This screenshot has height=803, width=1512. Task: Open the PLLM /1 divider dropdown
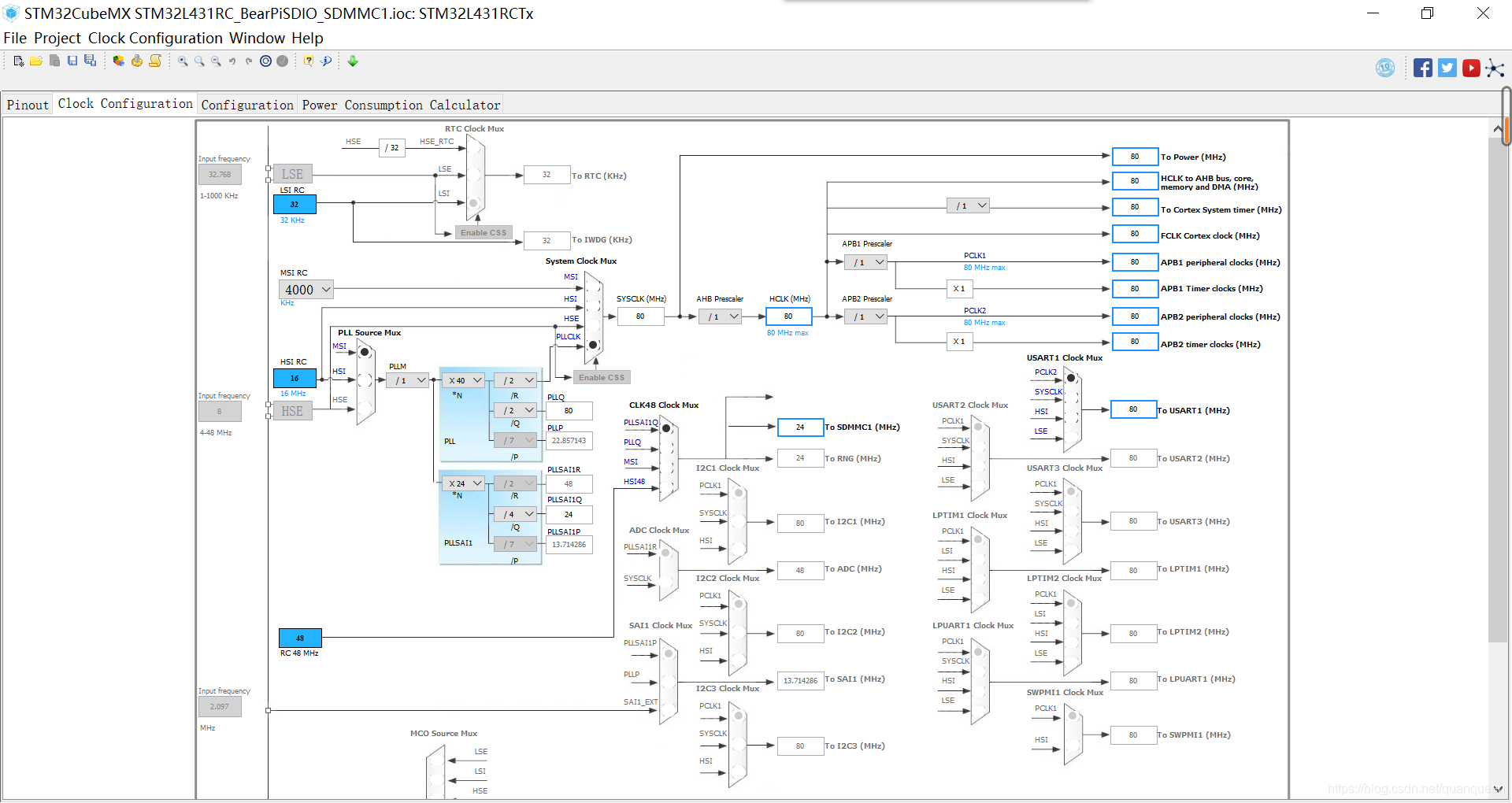point(408,380)
